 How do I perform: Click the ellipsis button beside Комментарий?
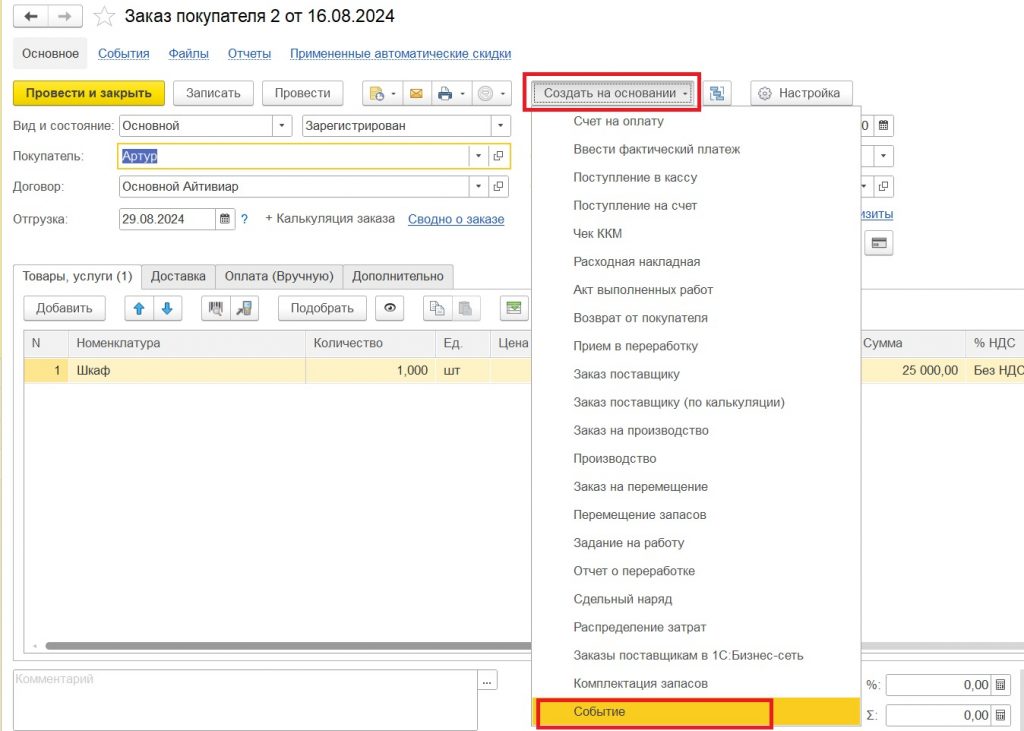pos(487,681)
